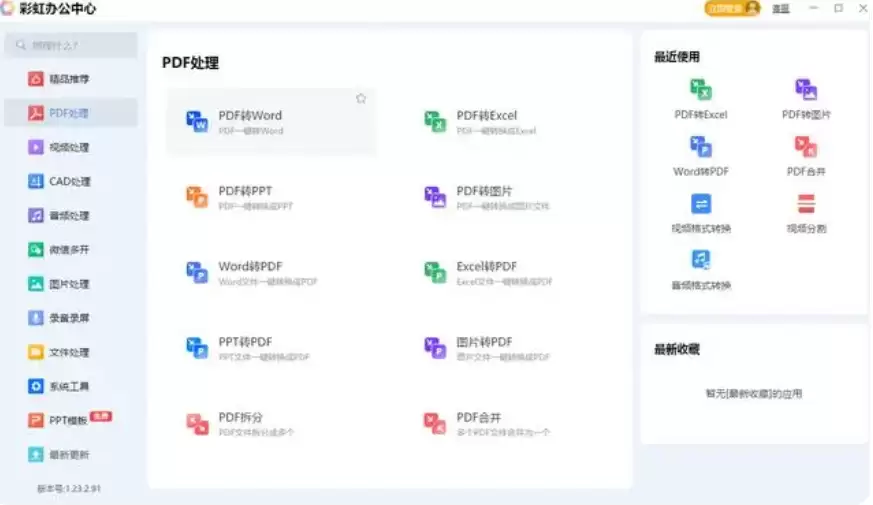Launch the PPT转PDF tool card
The height and width of the screenshot is (505, 873).
click(x=271, y=348)
